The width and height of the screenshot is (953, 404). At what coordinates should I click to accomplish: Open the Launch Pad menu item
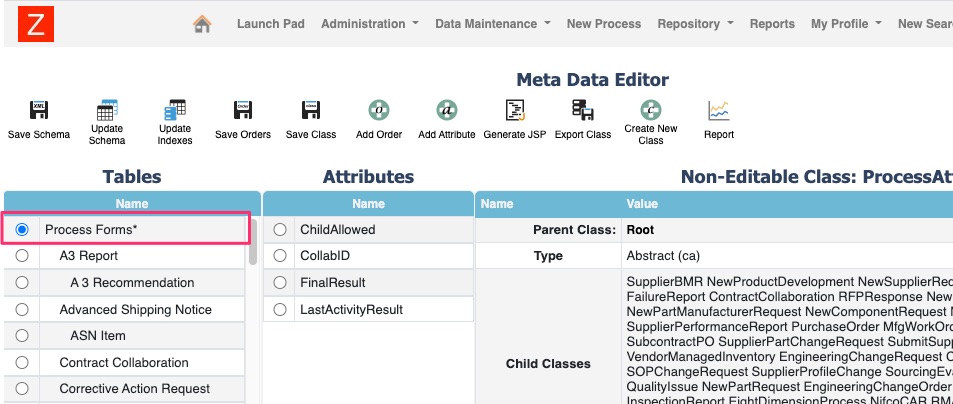pyautogui.click(x=270, y=24)
